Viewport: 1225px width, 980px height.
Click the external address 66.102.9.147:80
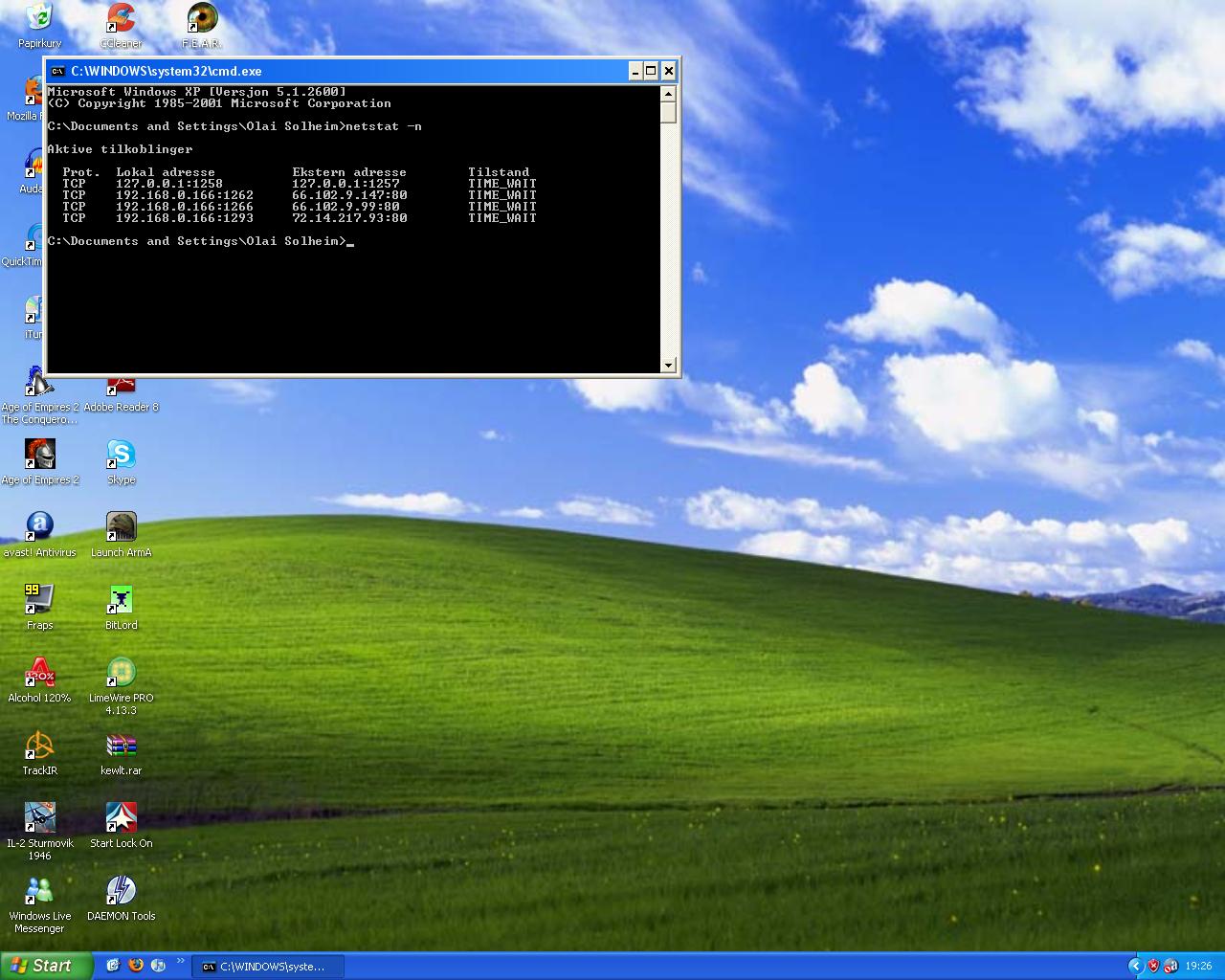click(x=349, y=195)
